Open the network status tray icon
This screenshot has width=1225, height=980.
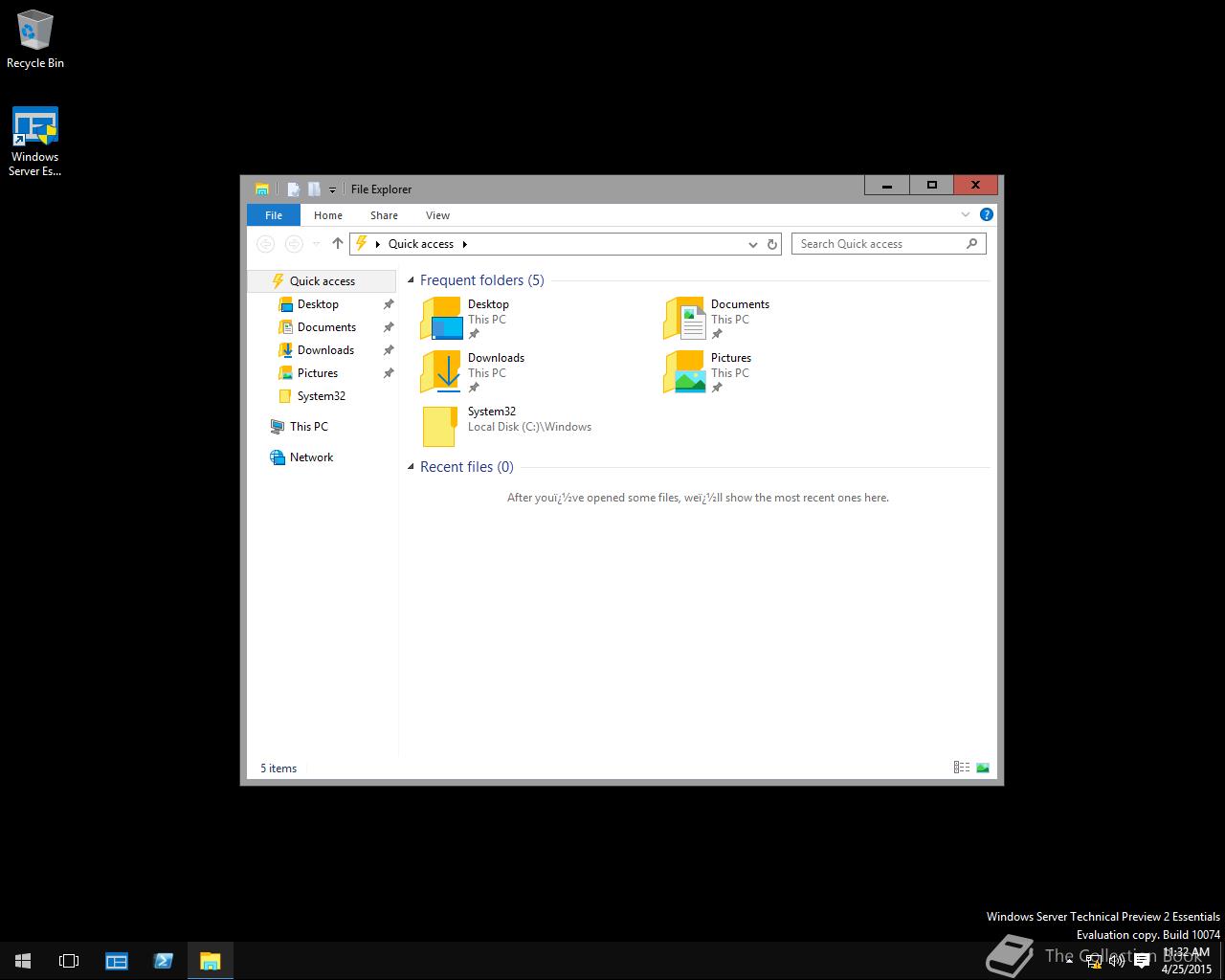[x=1092, y=961]
